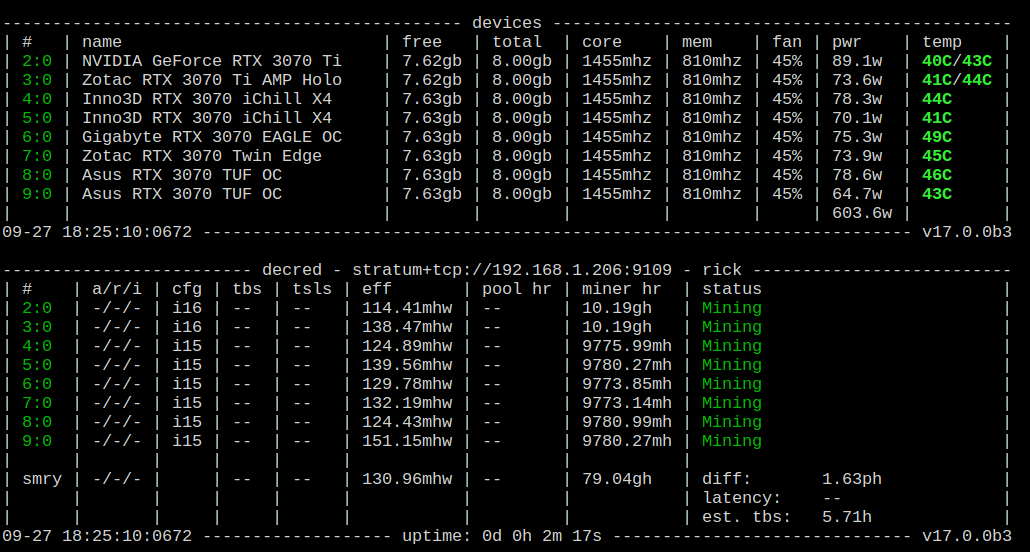The width and height of the screenshot is (1030, 552).
Task: Select the 'decred' algorithm label
Action: pyautogui.click(x=292, y=271)
